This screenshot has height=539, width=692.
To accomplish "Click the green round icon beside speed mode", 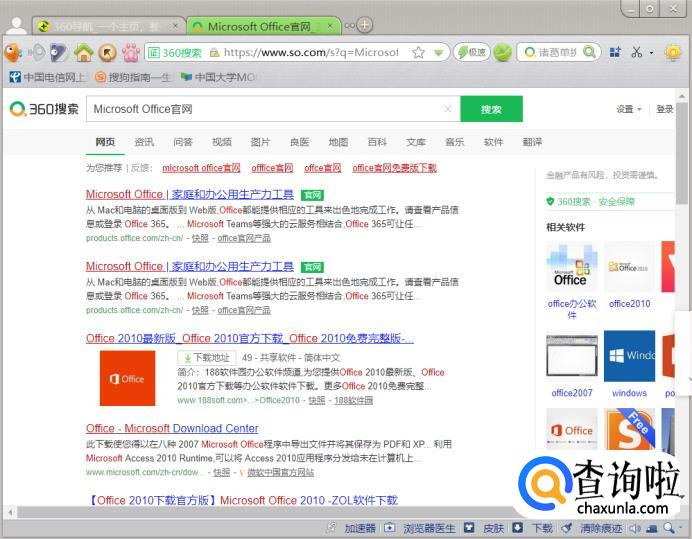I will click(x=502, y=53).
